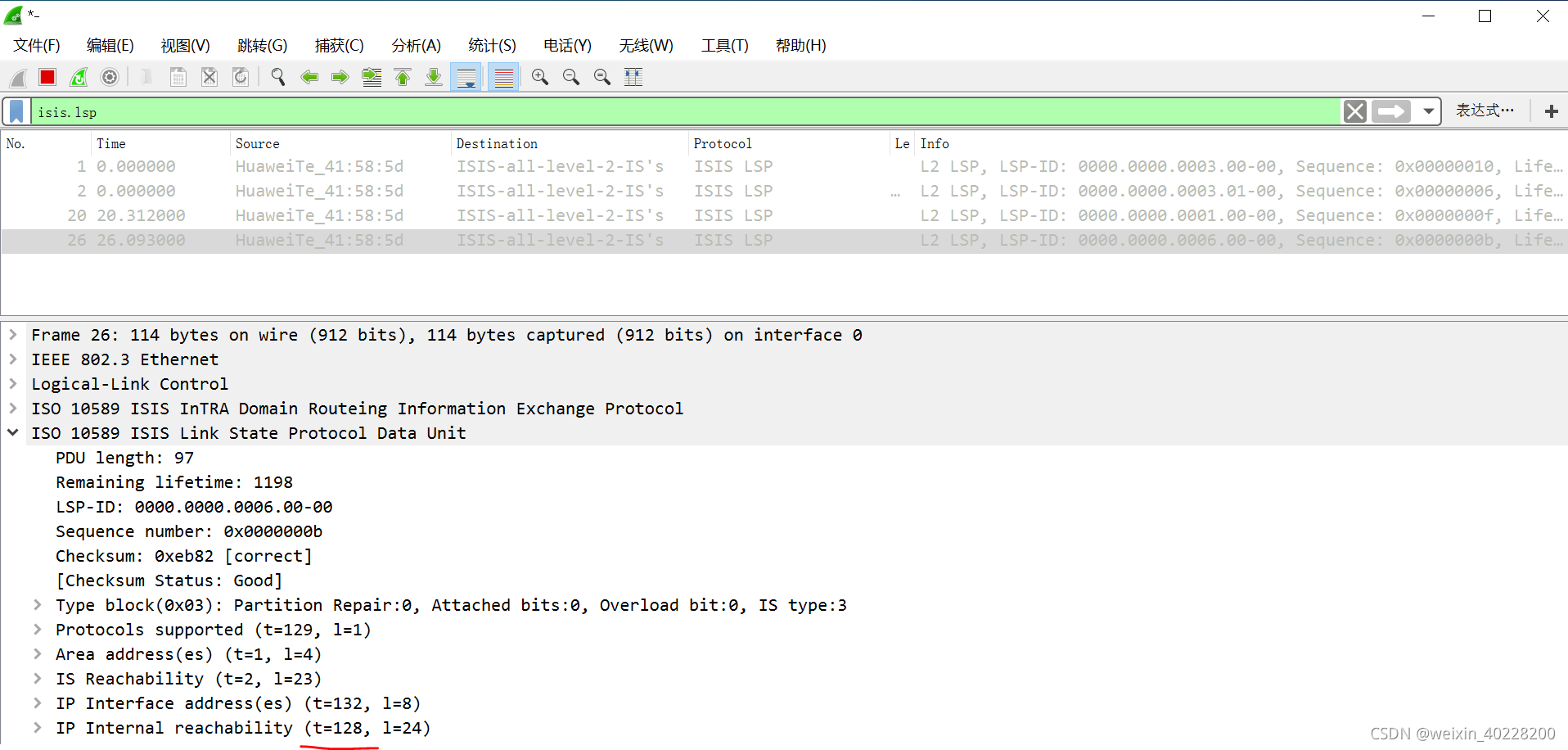The image size is (1568, 750).
Task: Expand Type block(0x03) entry
Action: tap(38, 605)
